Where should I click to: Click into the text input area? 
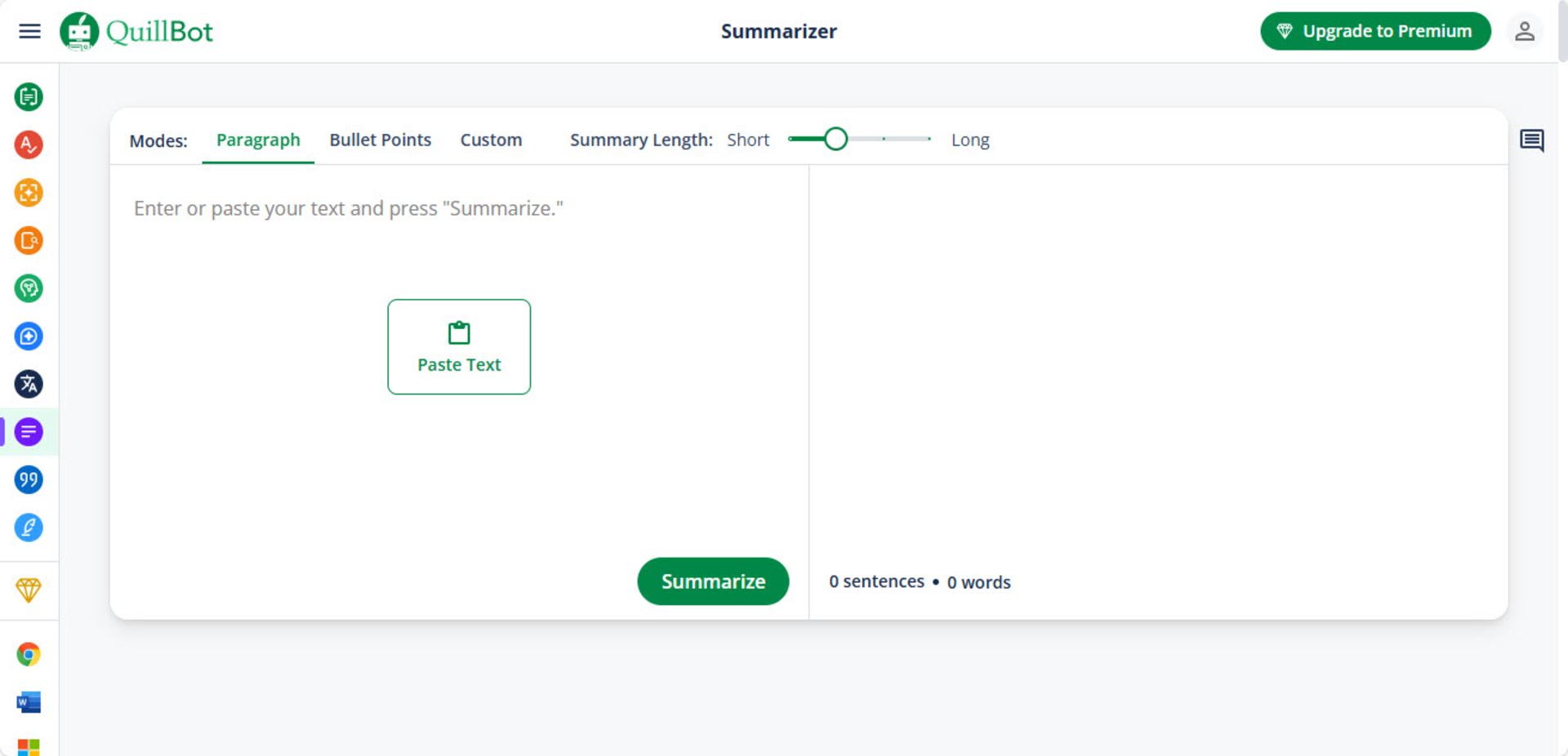(x=457, y=245)
